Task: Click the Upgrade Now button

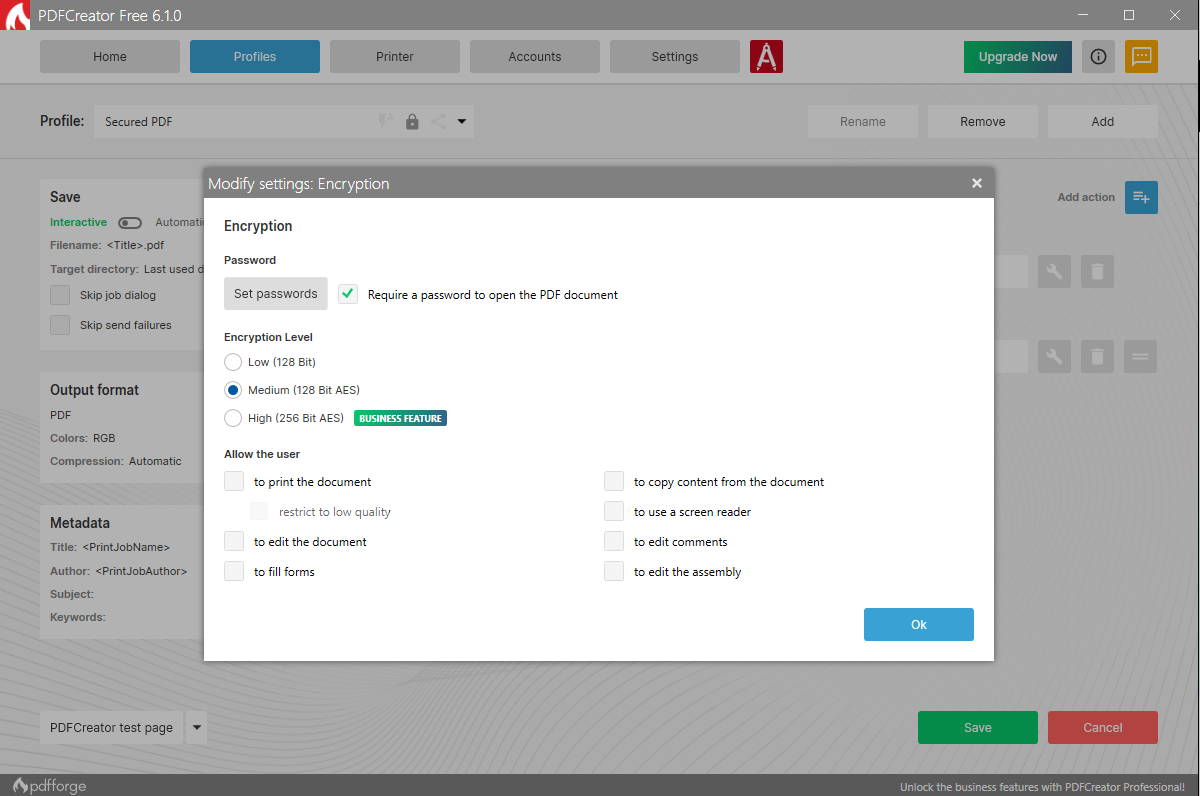Action: click(x=1018, y=57)
